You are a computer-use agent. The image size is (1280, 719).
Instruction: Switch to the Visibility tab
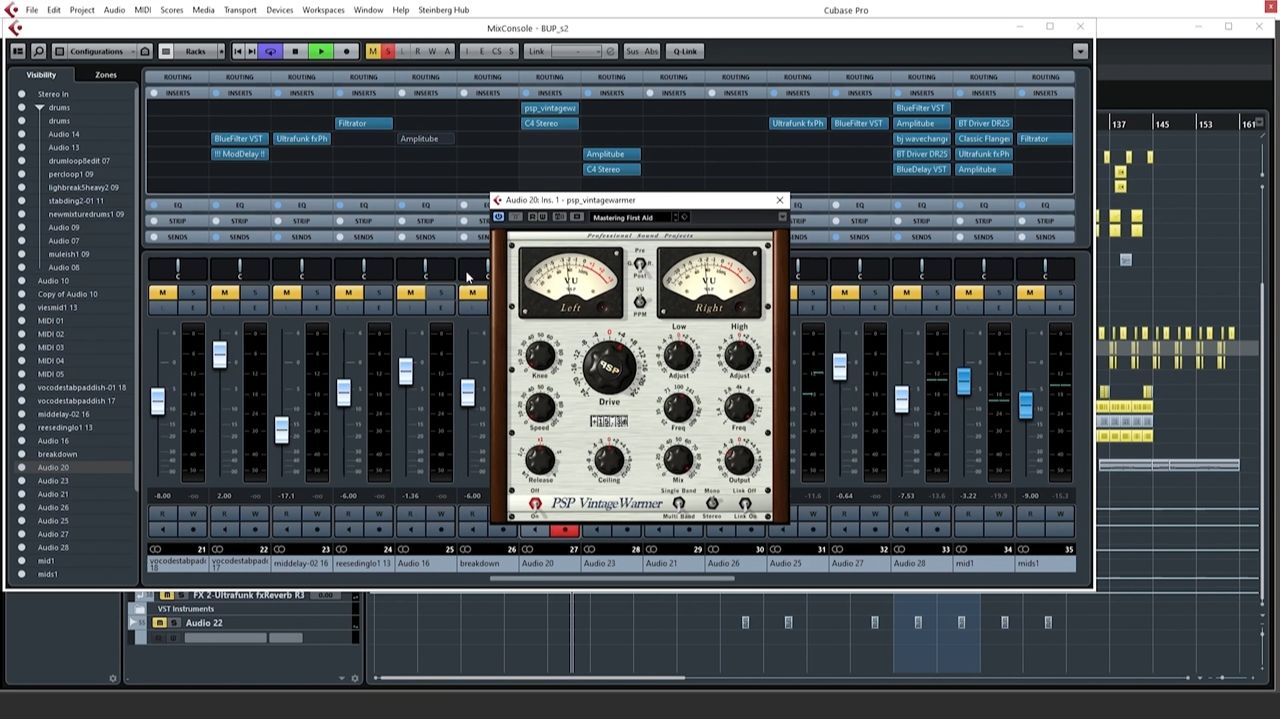(41, 75)
